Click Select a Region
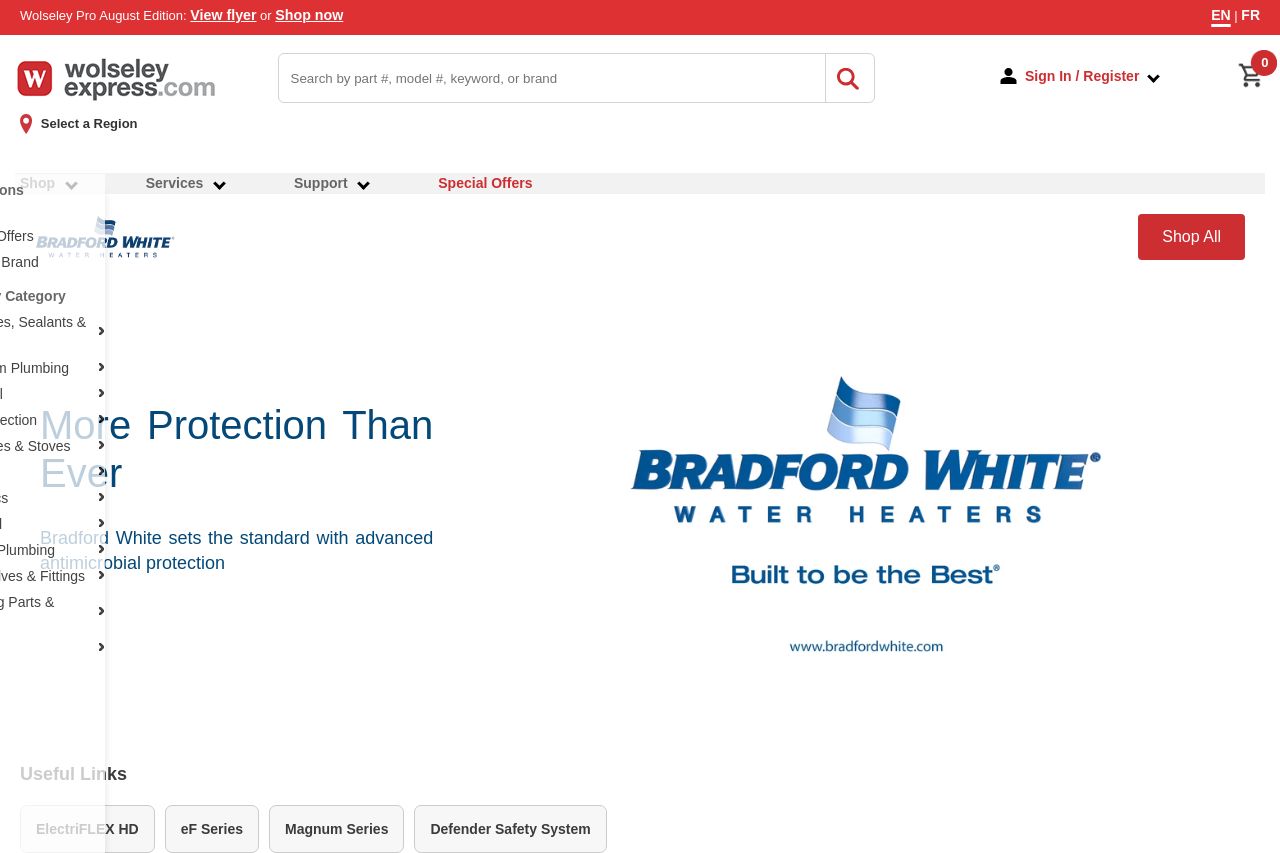The width and height of the screenshot is (1280, 853). 89,124
